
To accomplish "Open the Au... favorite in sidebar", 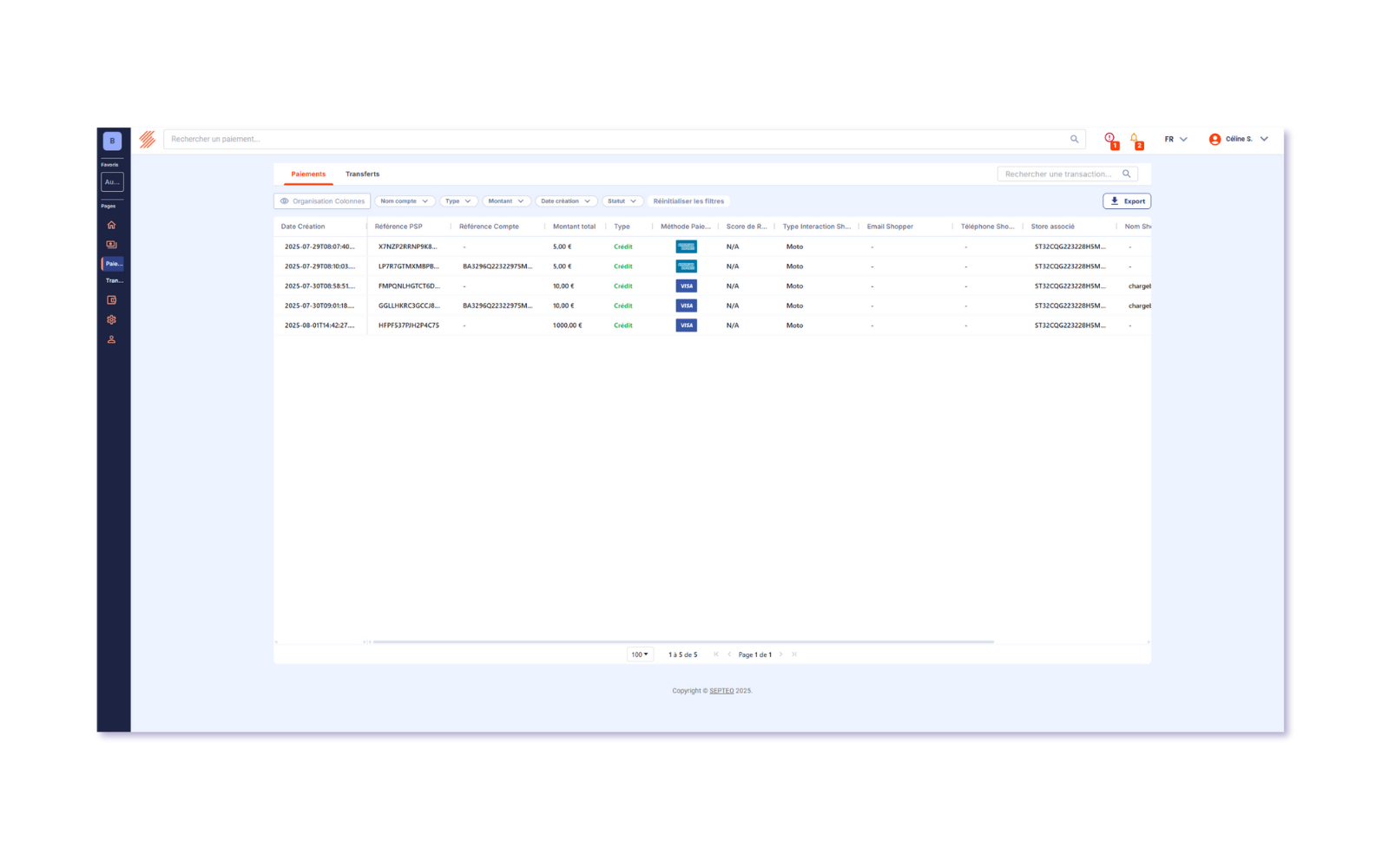I will tap(112, 181).
